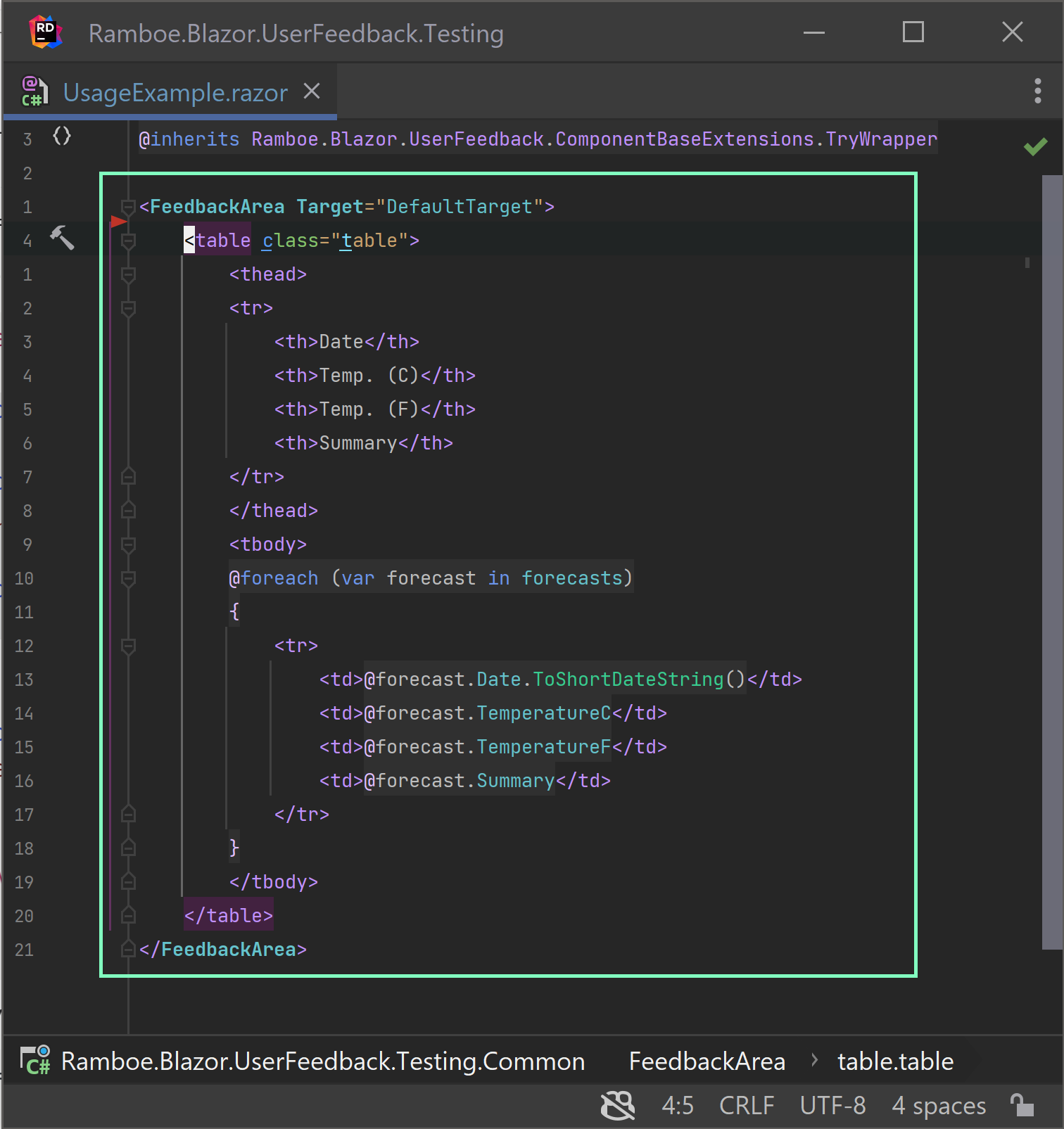Collapse the @foreach block fold marker

coord(128,578)
